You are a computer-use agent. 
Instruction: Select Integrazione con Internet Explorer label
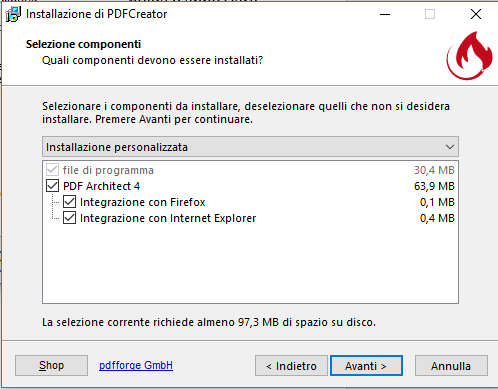tap(168, 218)
